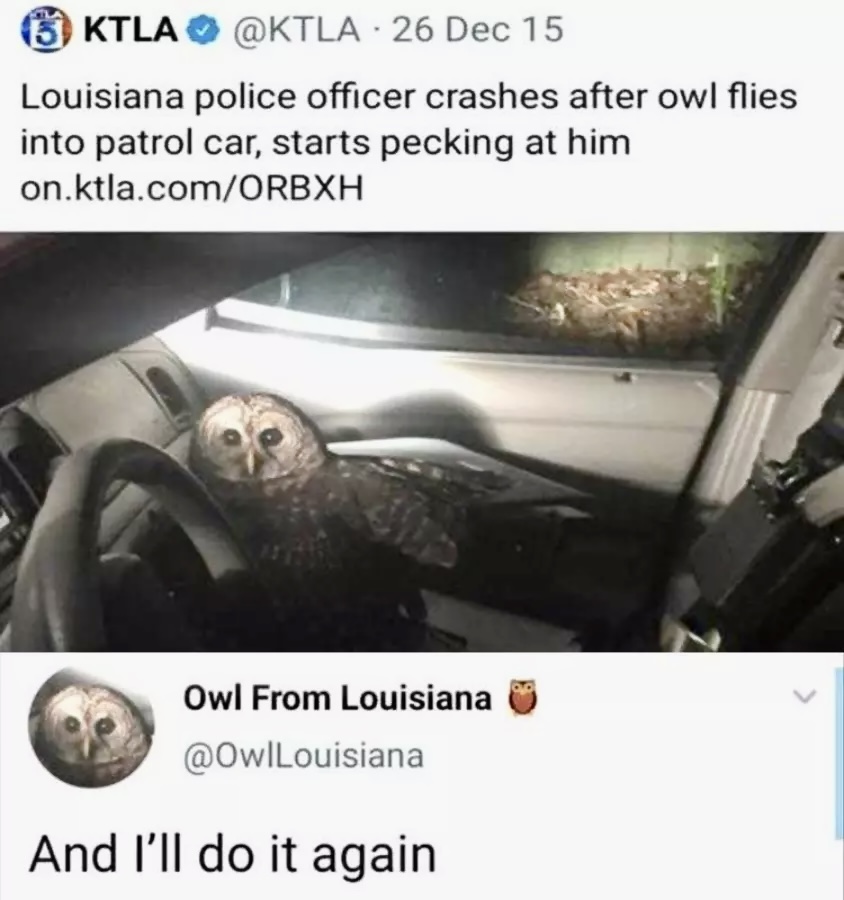Click the 26 Dec 15 tweet timestamp

pos(478,31)
